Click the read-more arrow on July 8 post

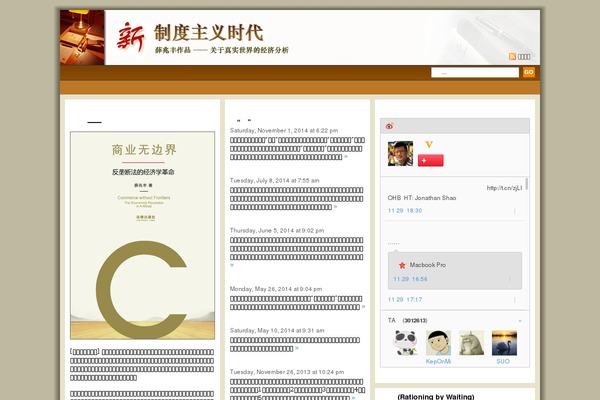click(335, 207)
